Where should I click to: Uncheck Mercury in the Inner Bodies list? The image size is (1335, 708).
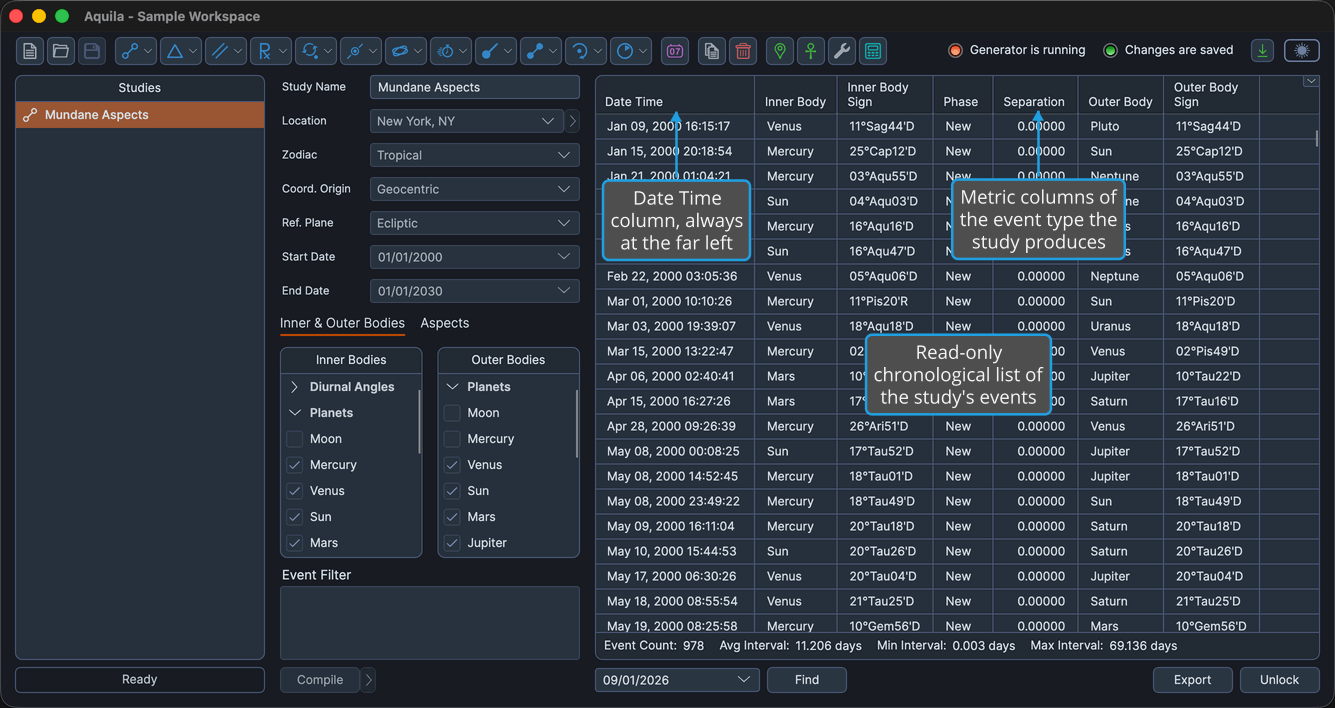click(x=294, y=465)
